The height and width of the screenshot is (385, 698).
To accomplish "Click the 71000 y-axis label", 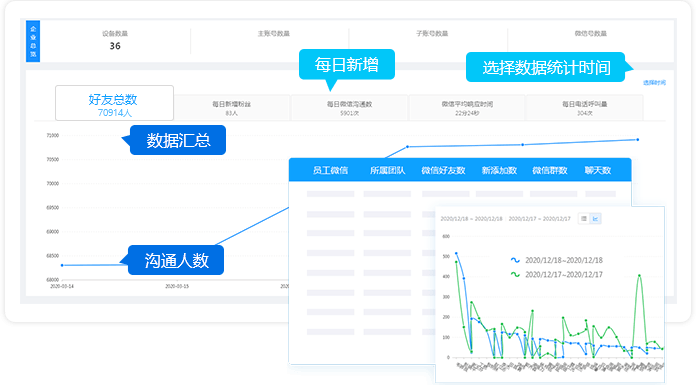I will (53, 135).
